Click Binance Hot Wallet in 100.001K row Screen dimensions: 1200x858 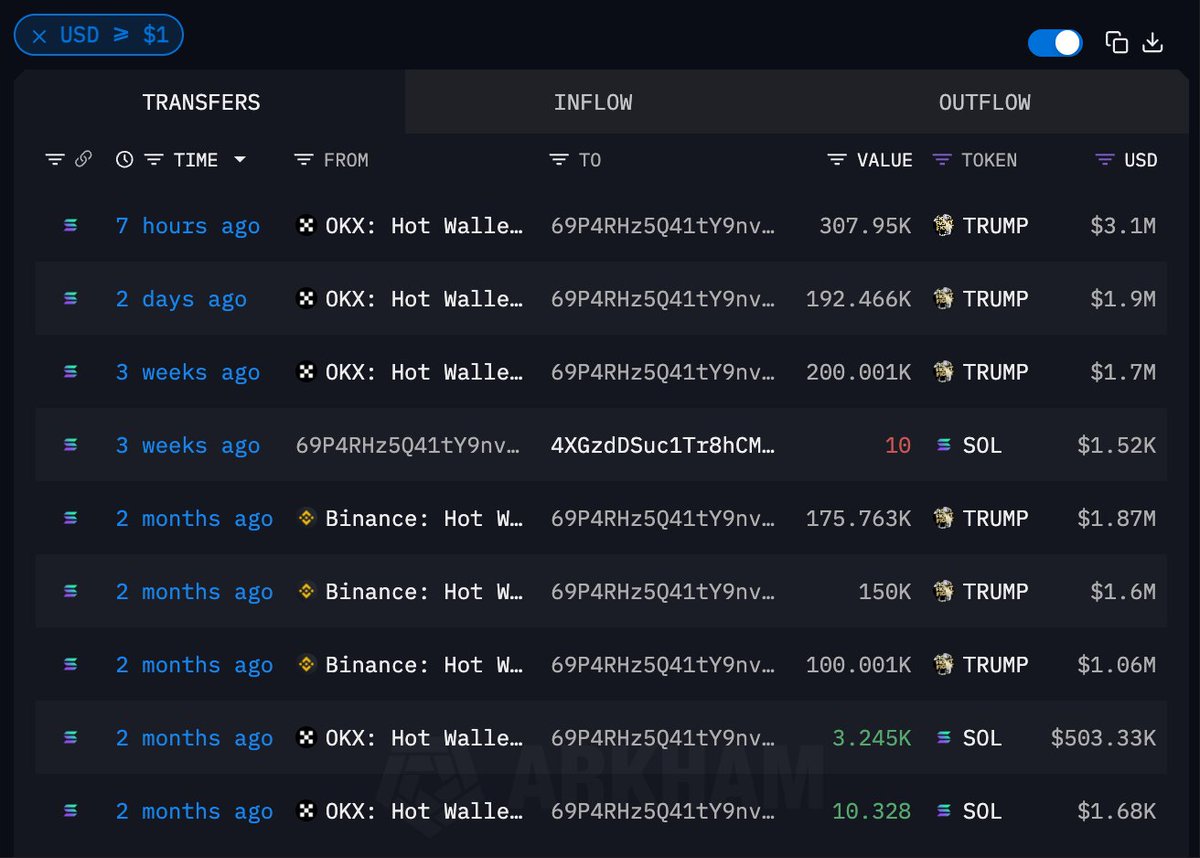coord(424,664)
